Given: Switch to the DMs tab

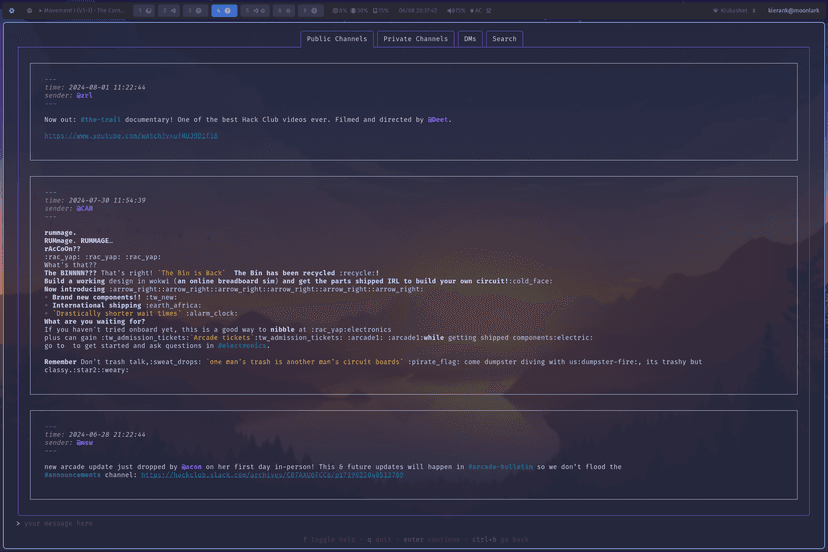Looking at the screenshot, I should pos(470,39).
